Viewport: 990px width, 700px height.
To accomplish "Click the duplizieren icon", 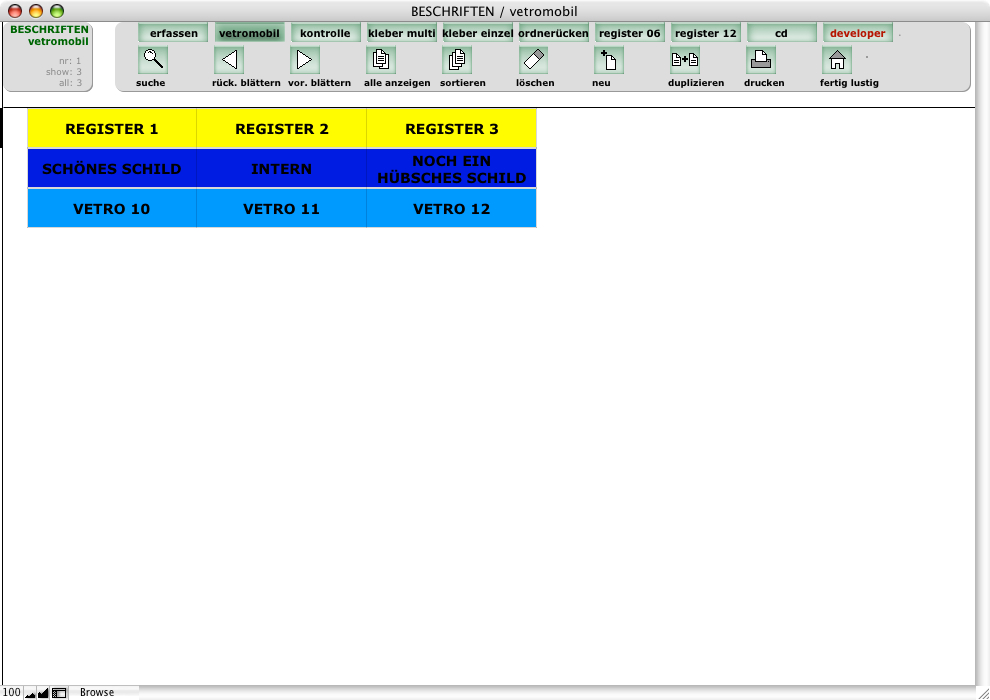I will click(685, 60).
